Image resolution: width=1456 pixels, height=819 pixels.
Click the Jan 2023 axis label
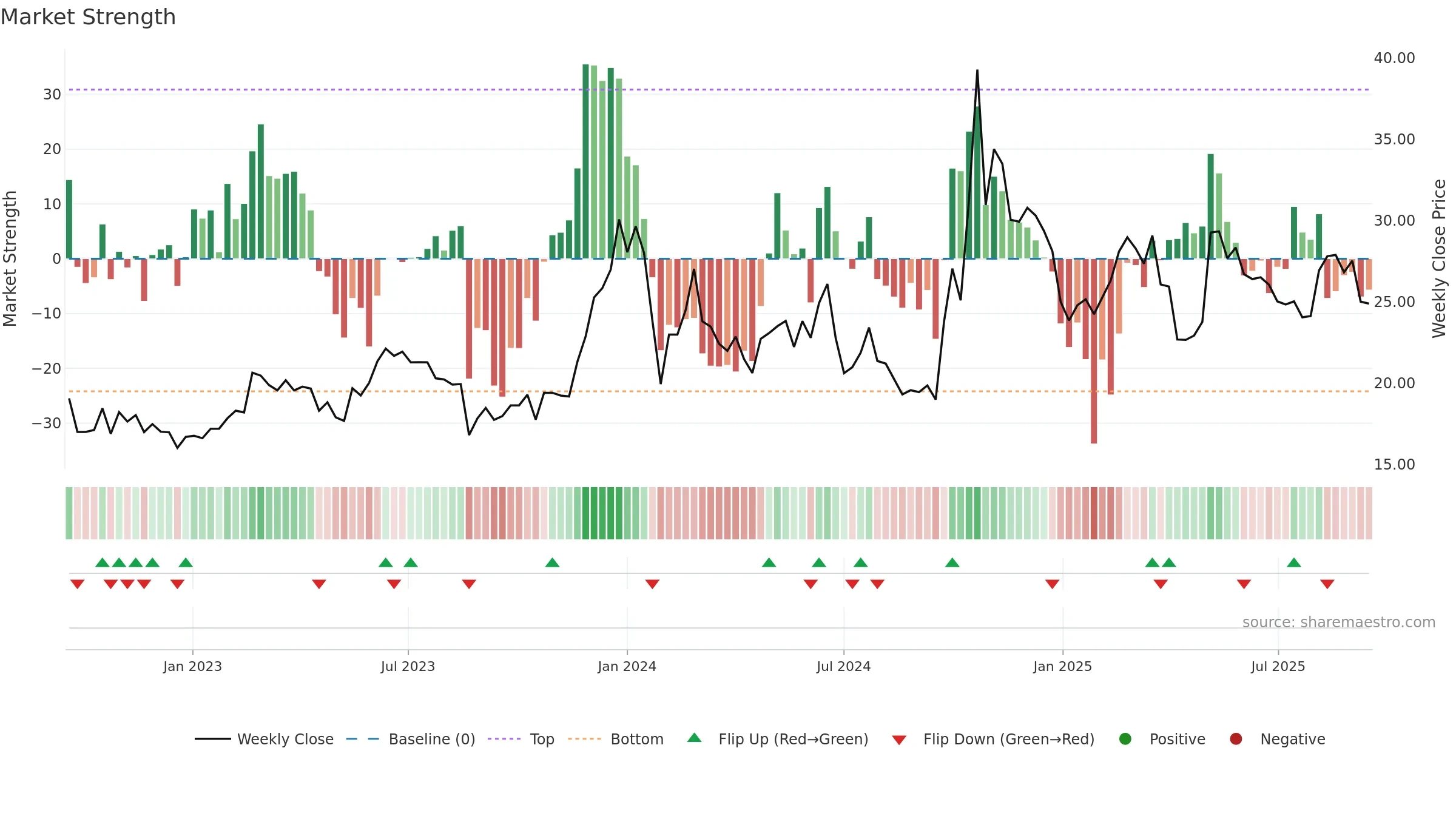tap(192, 666)
